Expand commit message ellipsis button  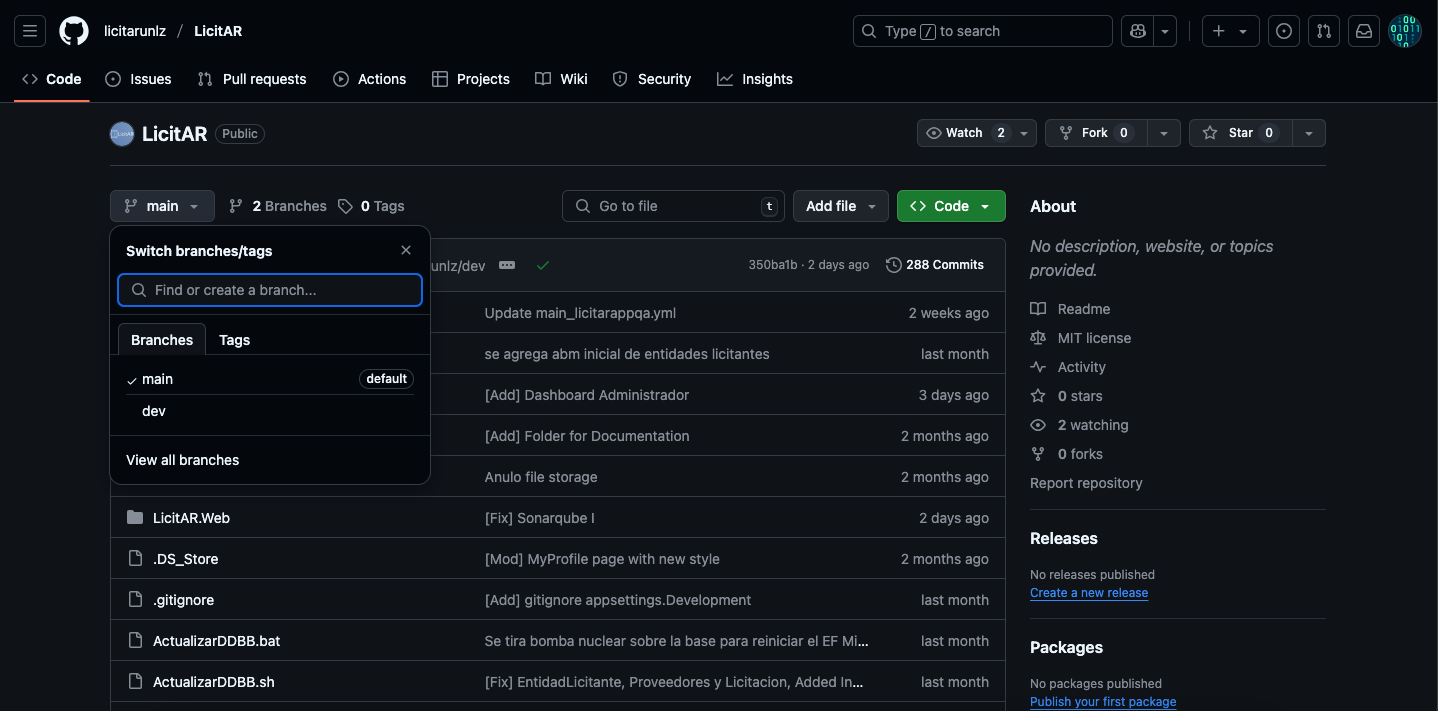click(507, 265)
